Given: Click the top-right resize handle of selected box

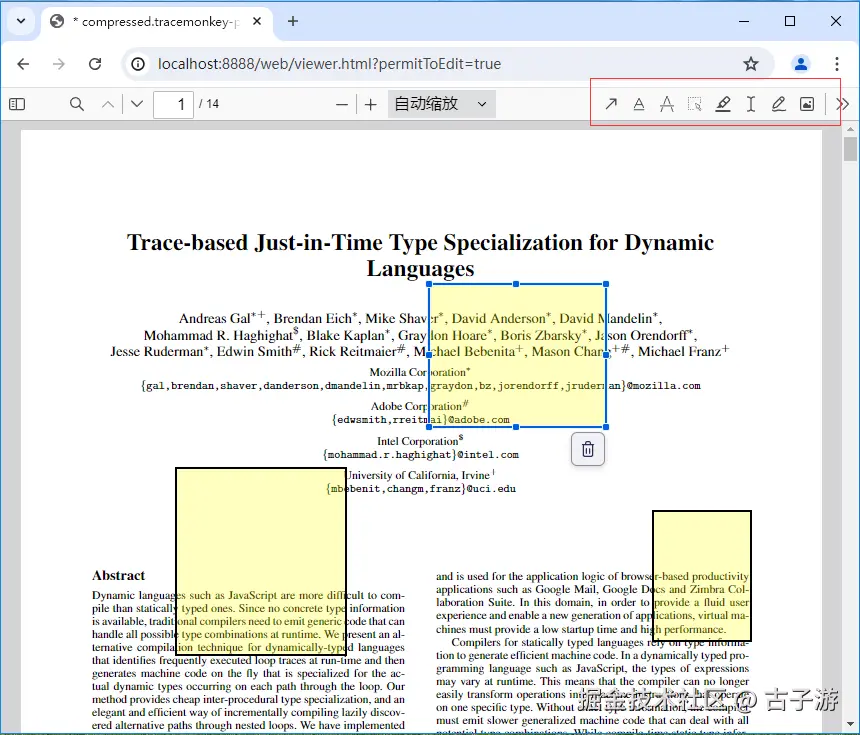Looking at the screenshot, I should click(606, 284).
